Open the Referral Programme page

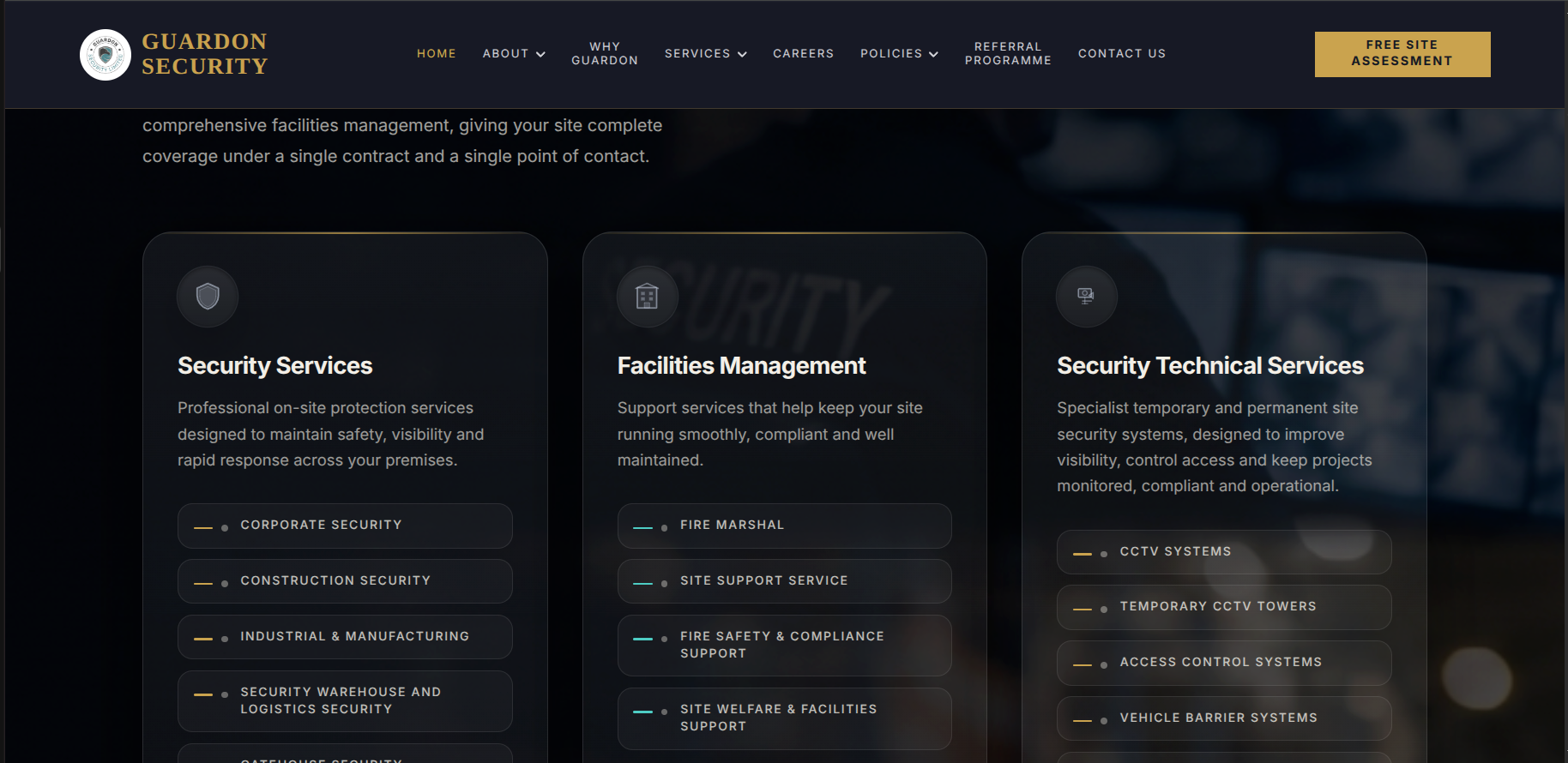(x=1008, y=53)
